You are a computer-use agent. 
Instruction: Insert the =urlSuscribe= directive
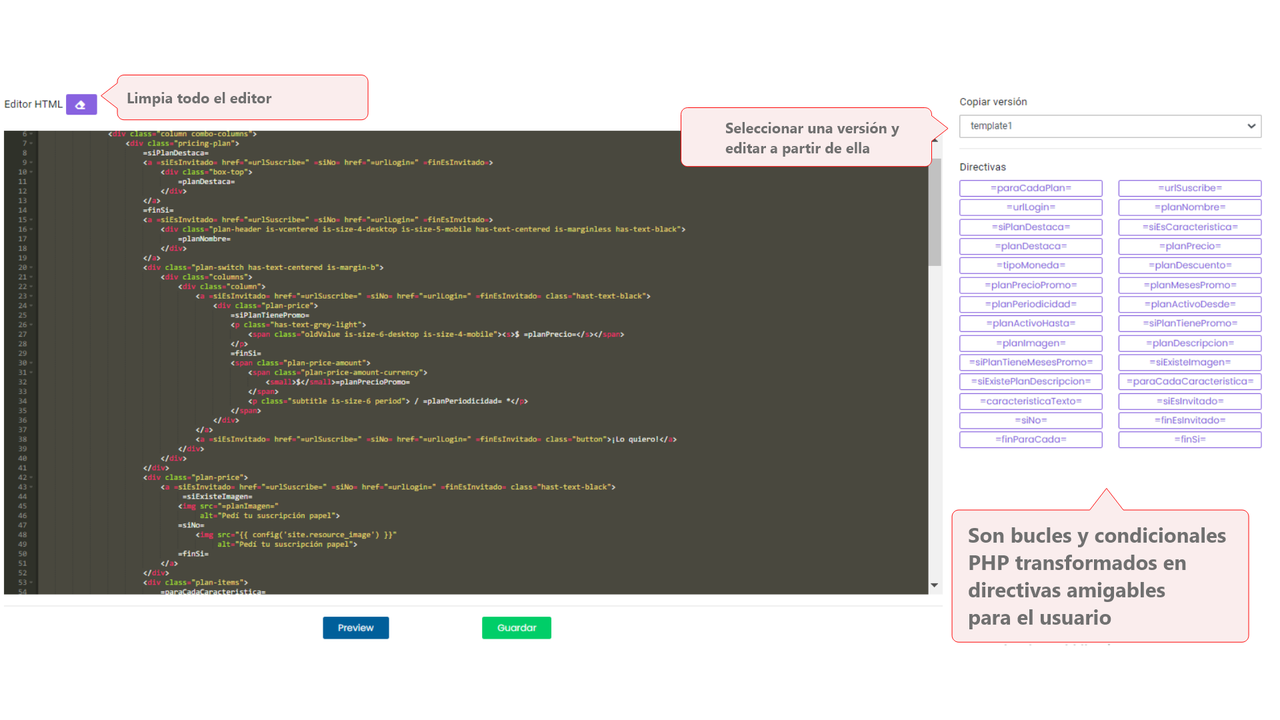pos(1189,188)
